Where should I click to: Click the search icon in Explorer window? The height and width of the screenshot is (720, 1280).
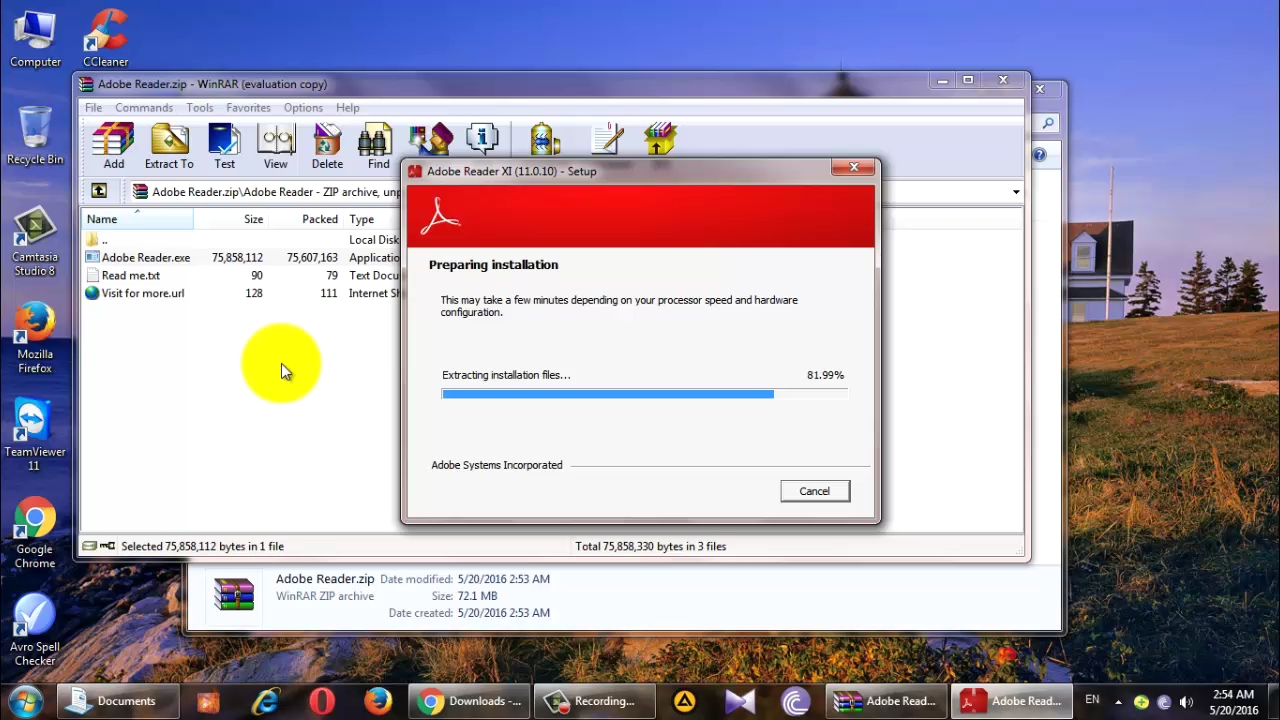coord(1048,123)
